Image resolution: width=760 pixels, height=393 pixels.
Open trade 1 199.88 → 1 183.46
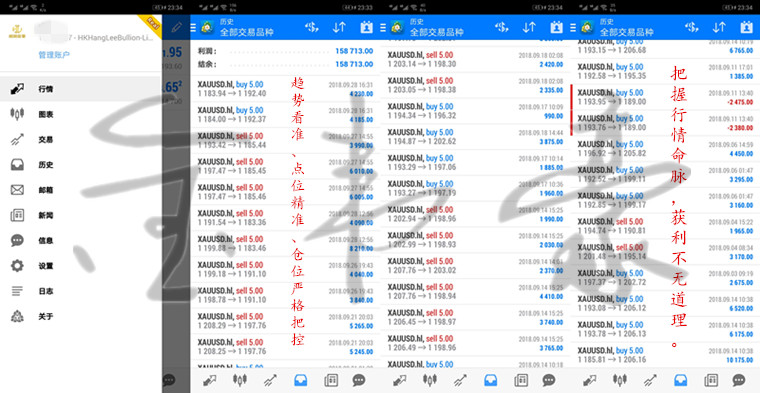[285, 244]
